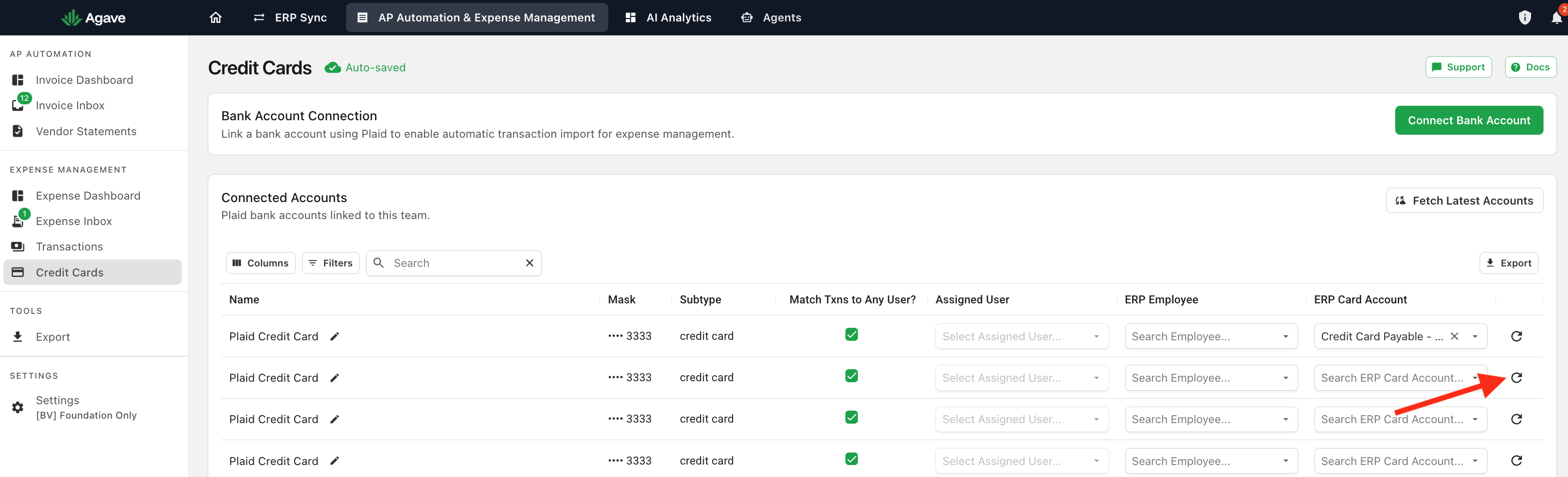Open the security shield icon in header
The width and height of the screenshot is (1568, 477).
(x=1524, y=17)
